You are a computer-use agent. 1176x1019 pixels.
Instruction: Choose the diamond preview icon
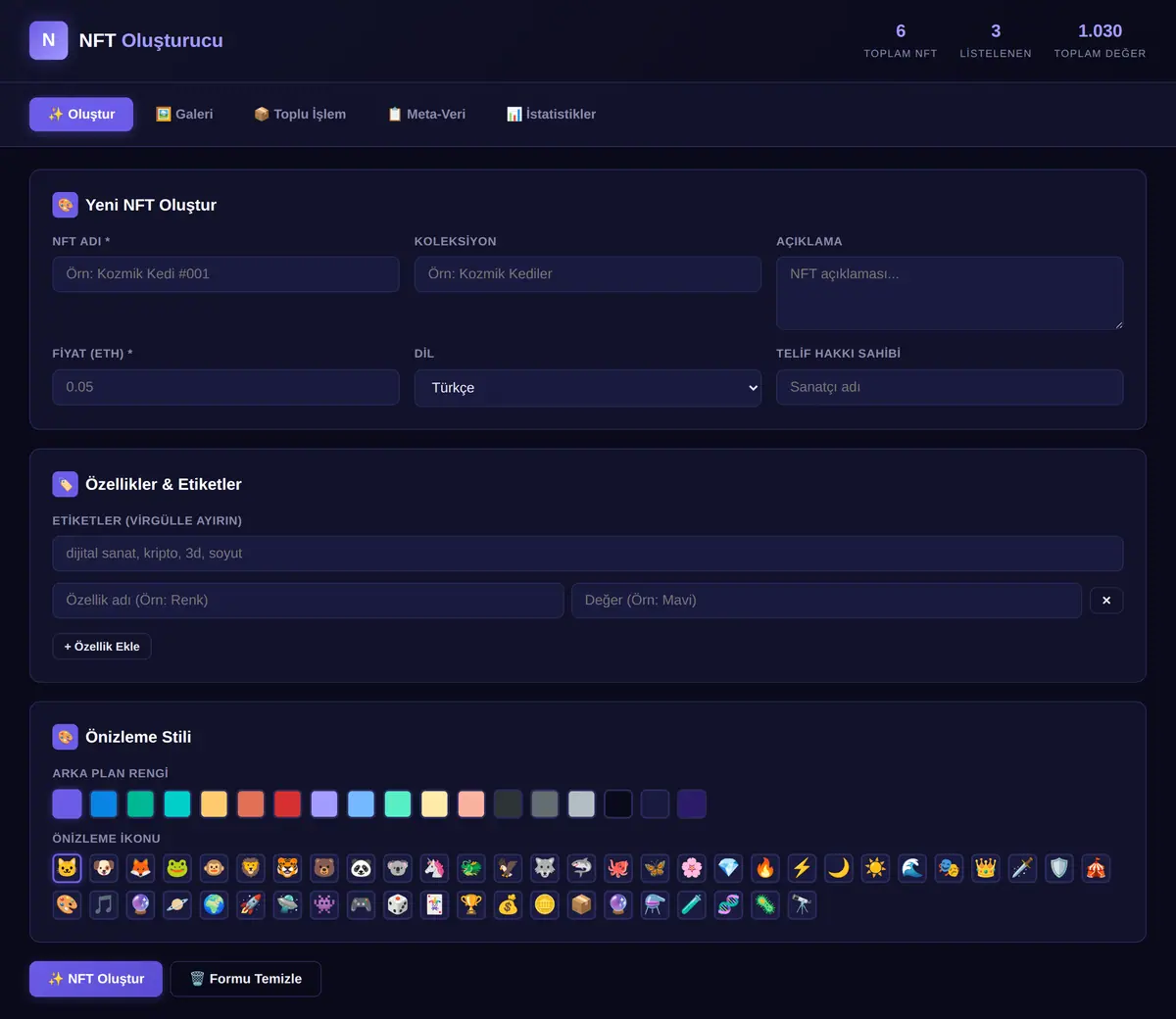[728, 868]
